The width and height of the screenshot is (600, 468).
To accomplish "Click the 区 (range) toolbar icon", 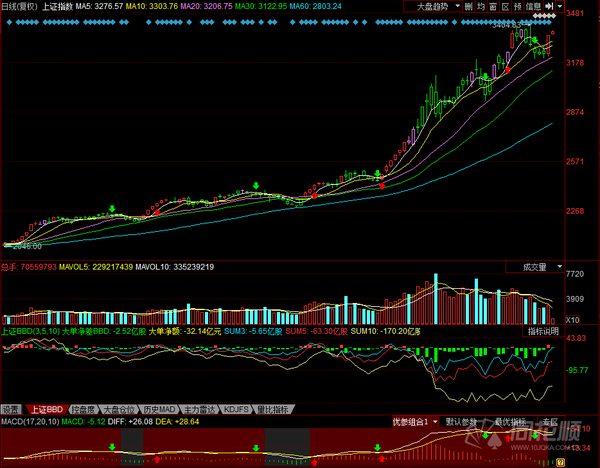I will (x=506, y=6).
